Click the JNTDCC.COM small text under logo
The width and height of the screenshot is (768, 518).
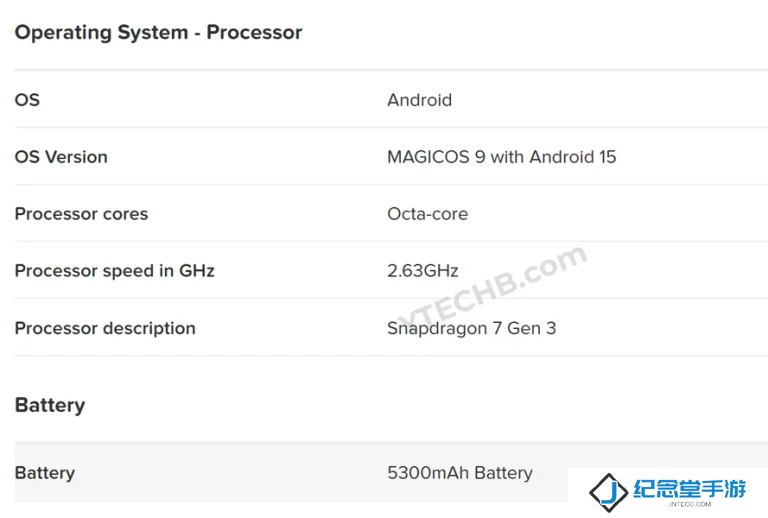click(690, 504)
